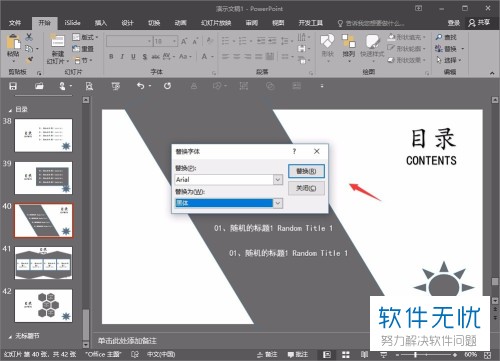Open the Replace With (替换为) font dropdown

click(278, 203)
